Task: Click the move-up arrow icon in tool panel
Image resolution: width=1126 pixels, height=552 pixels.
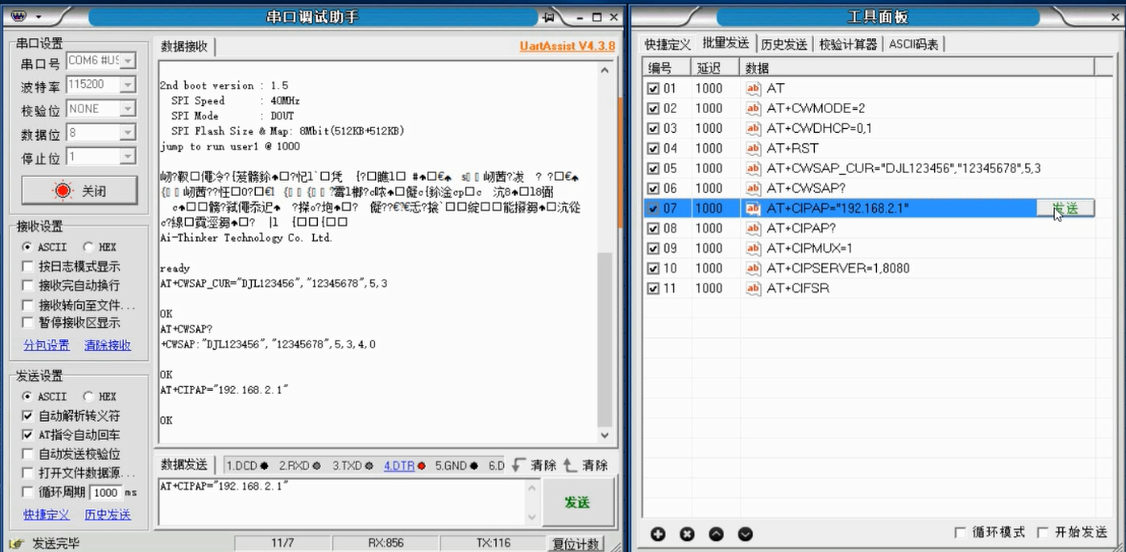Action: pyautogui.click(x=716, y=534)
